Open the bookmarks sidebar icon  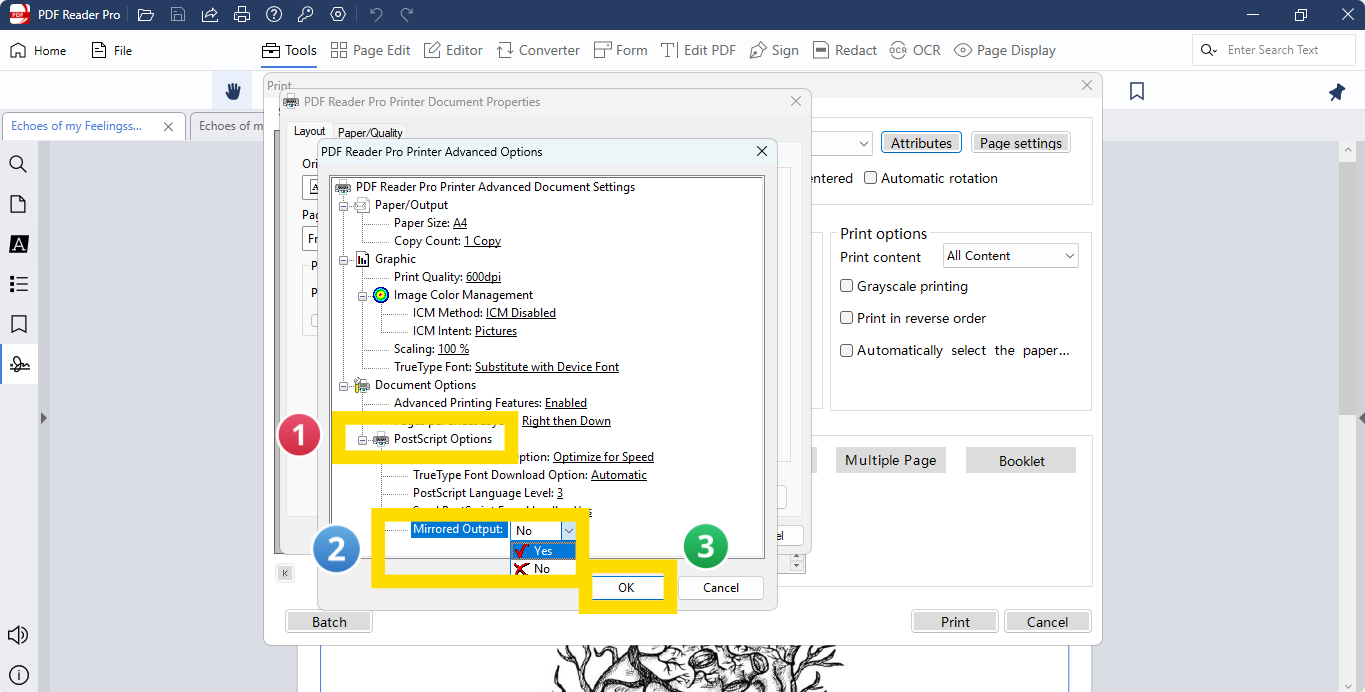click(x=18, y=324)
